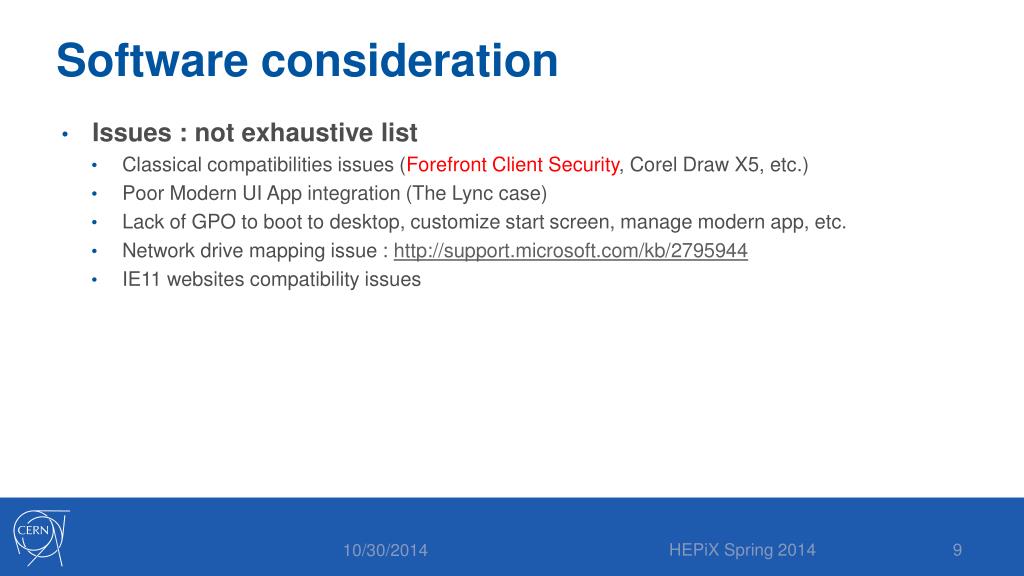Click the 'Issues : not exhaustive list' heading
Viewport: 1024px width, 576px height.
coord(255,133)
